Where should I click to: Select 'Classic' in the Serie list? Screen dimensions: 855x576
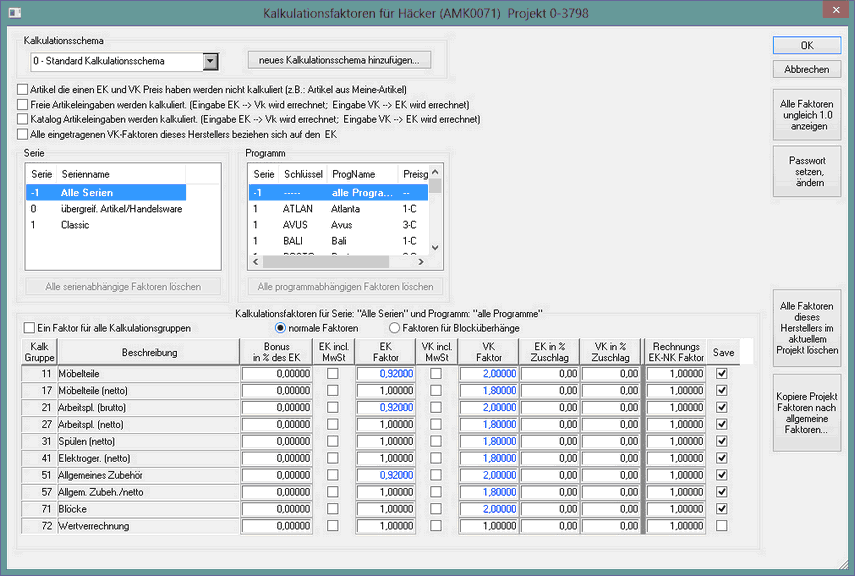coord(75,225)
